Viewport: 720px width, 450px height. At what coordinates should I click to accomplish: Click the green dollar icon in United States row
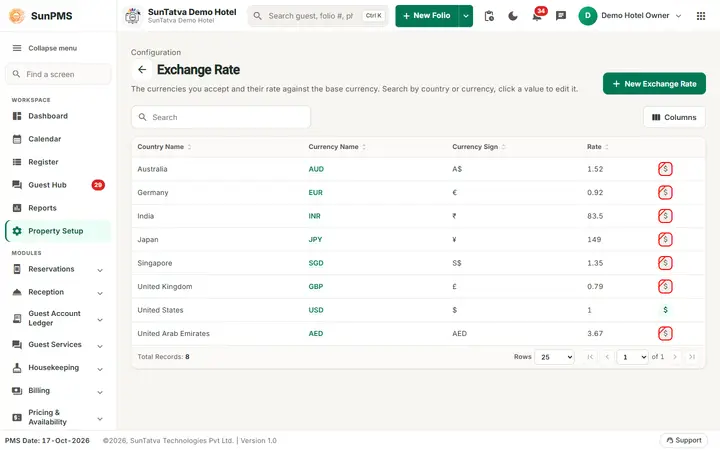coord(665,310)
